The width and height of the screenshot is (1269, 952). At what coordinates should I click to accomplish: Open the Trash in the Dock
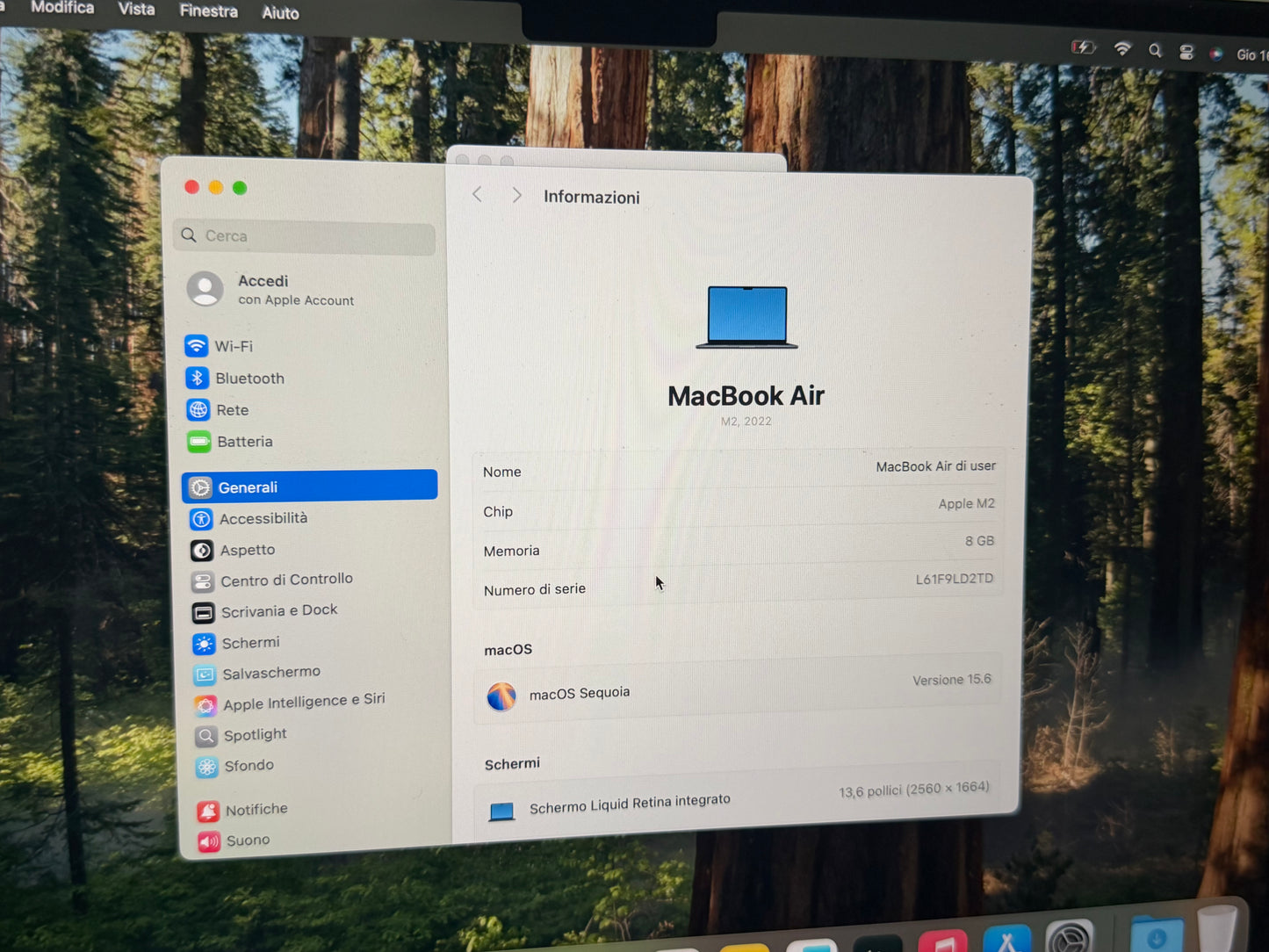(x=1219, y=929)
